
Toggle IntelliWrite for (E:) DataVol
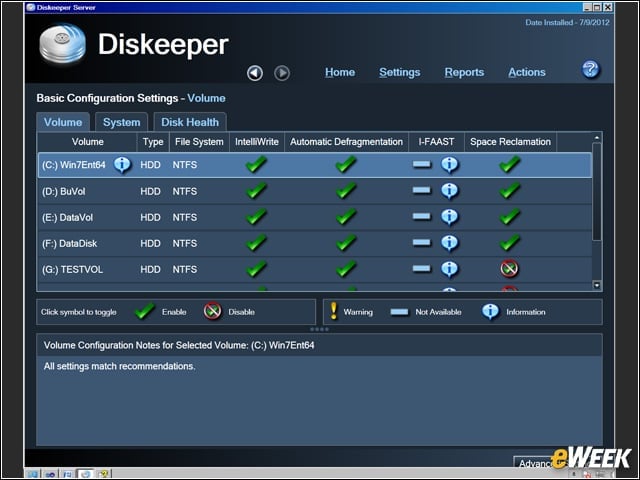click(256, 216)
